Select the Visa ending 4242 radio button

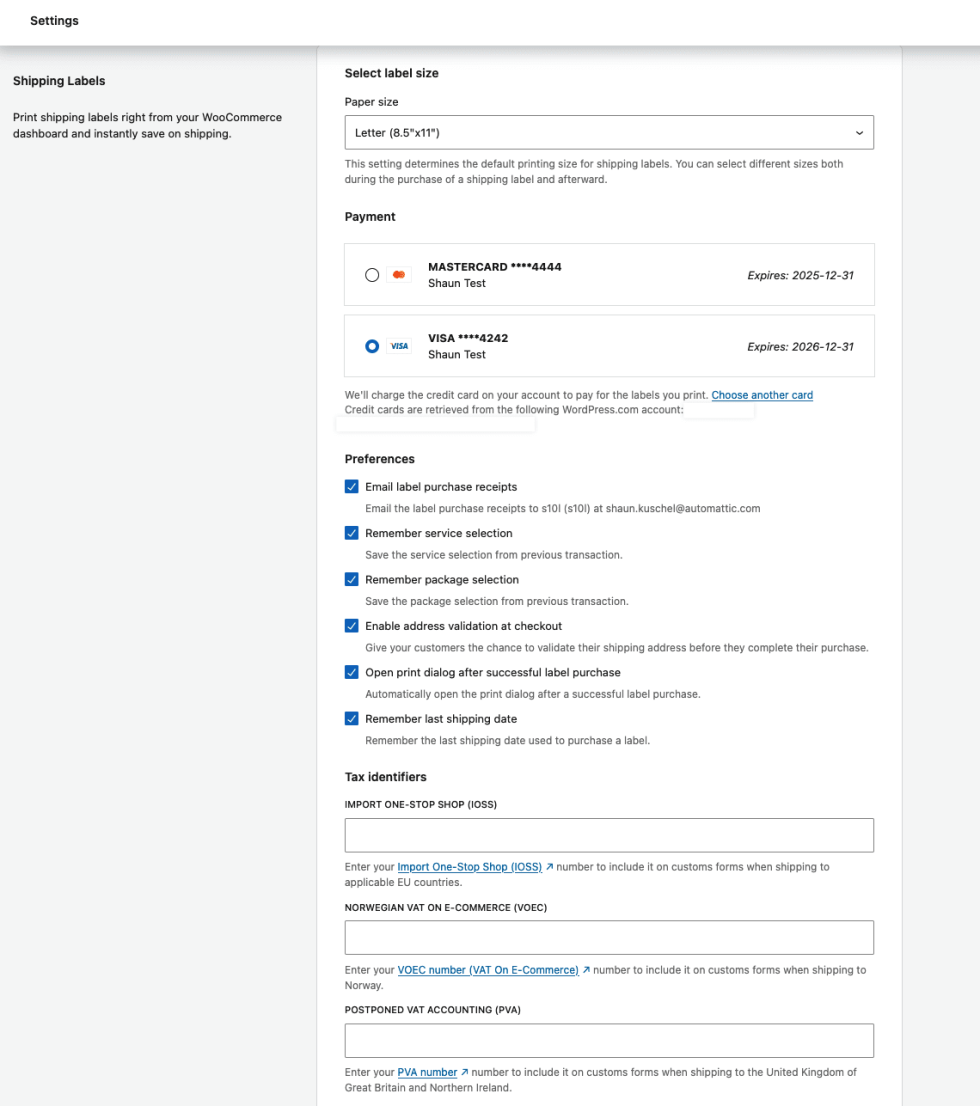tap(372, 346)
